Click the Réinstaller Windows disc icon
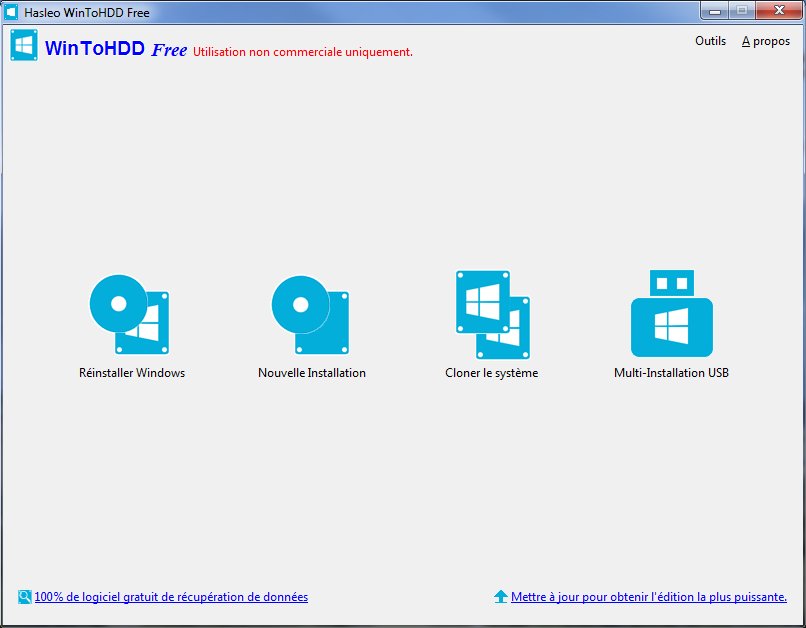 coord(130,314)
